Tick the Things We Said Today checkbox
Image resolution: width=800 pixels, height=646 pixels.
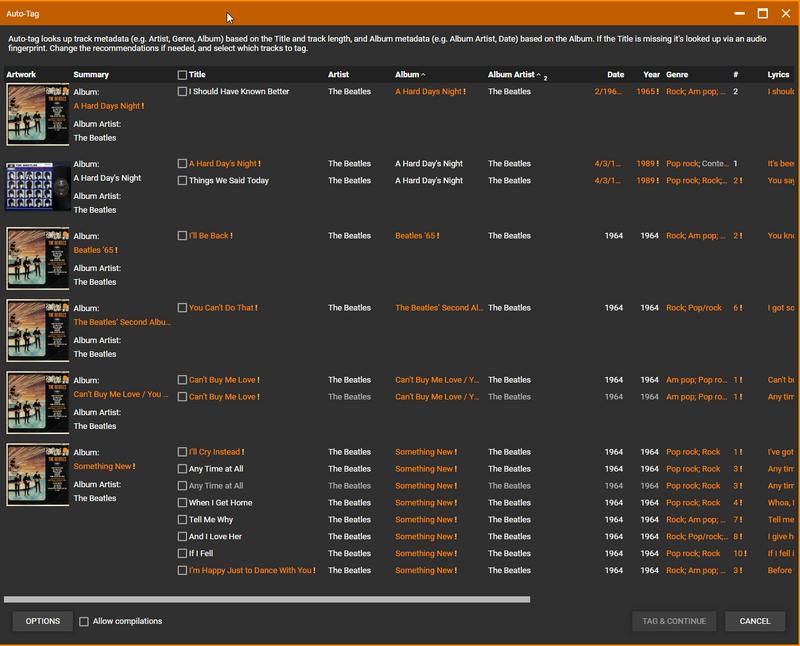182,181
